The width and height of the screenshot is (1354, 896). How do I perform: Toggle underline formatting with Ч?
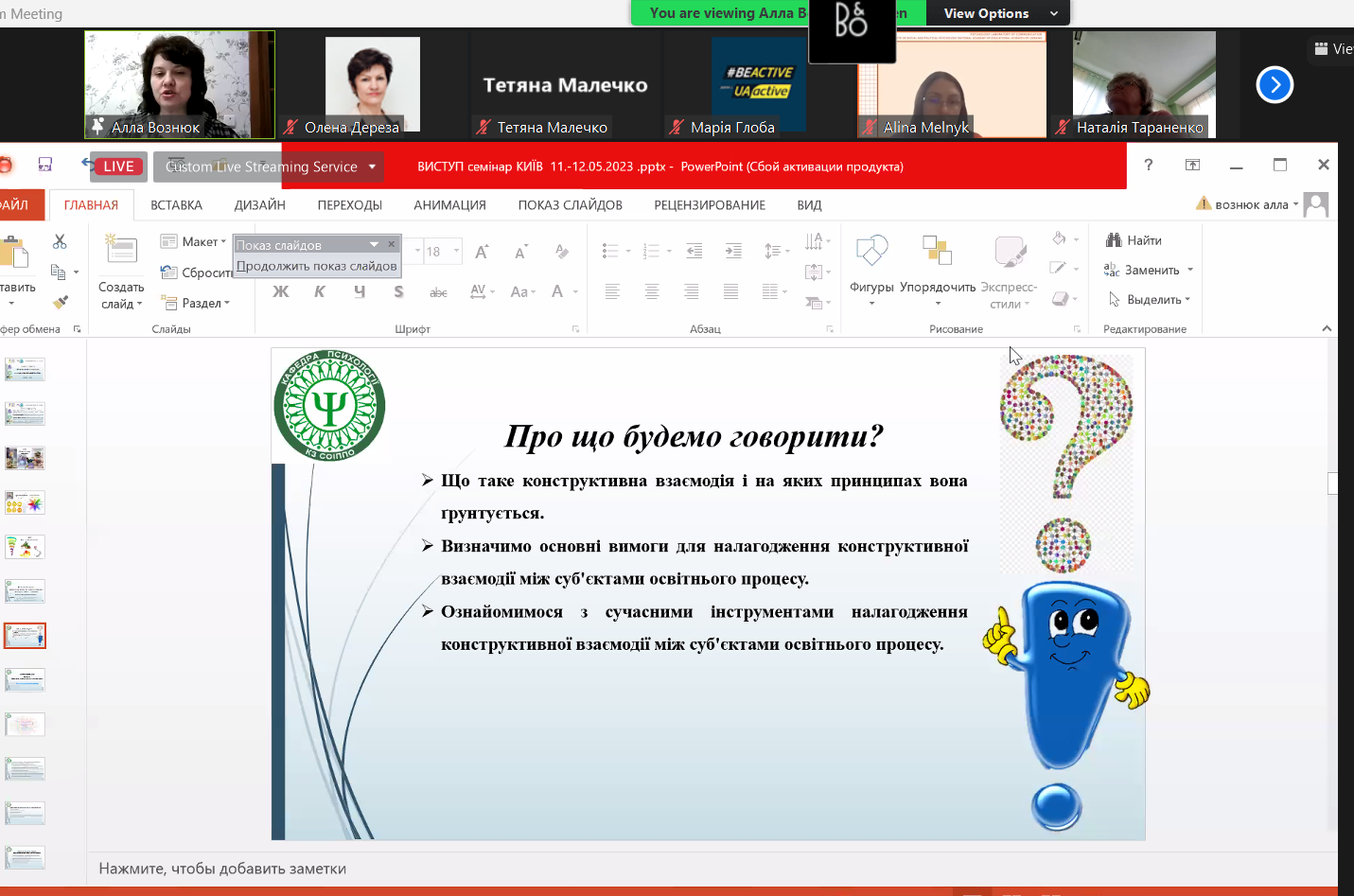(360, 292)
